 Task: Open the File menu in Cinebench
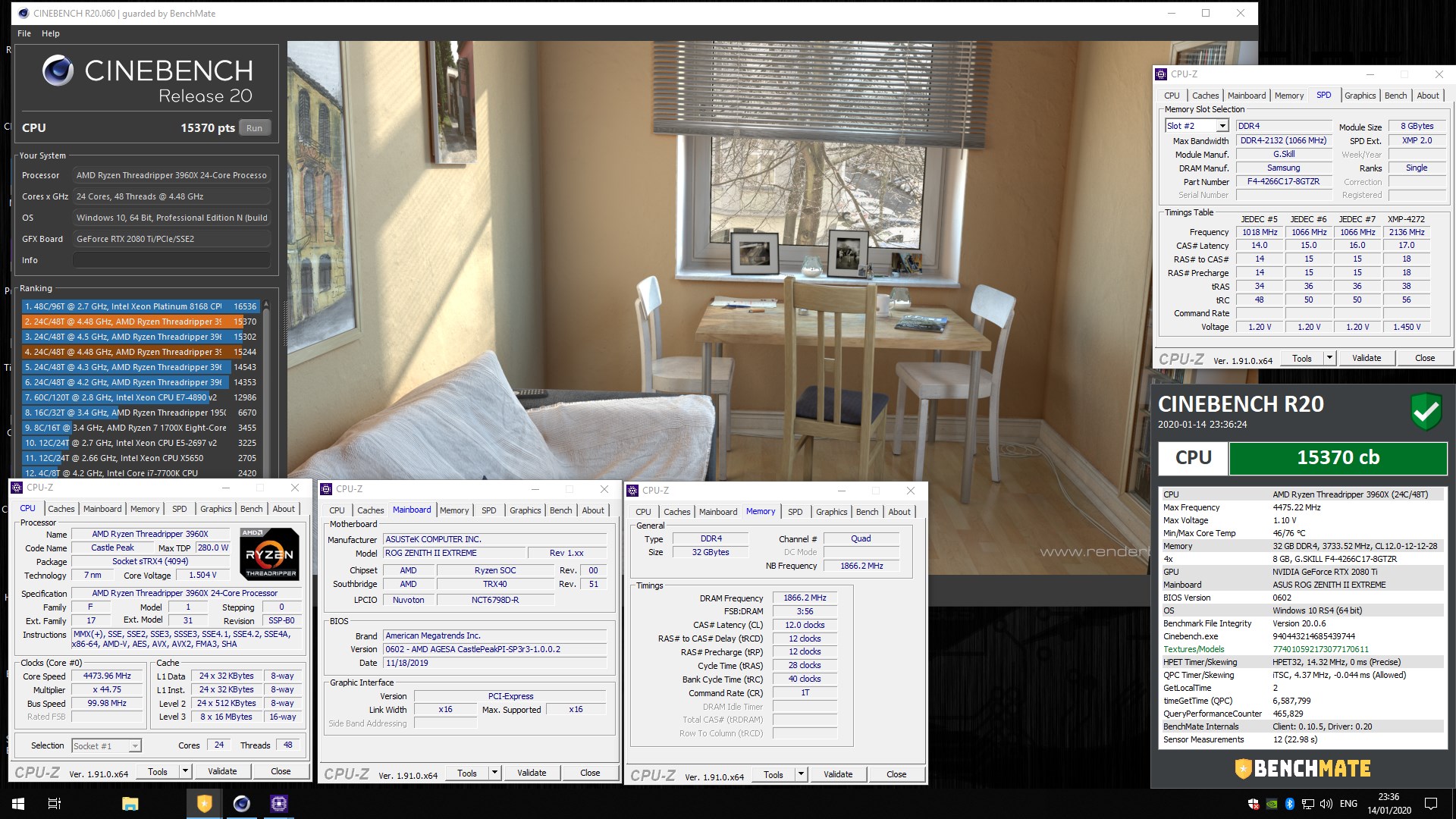(24, 33)
